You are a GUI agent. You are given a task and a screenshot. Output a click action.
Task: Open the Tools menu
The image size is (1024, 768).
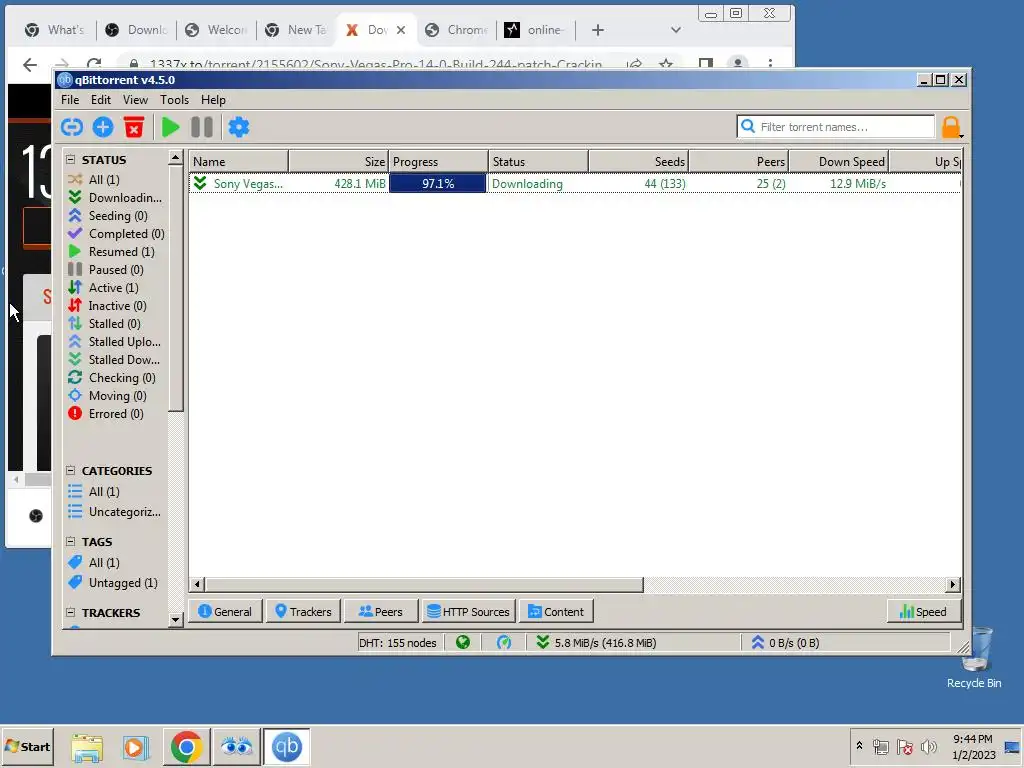point(174,100)
